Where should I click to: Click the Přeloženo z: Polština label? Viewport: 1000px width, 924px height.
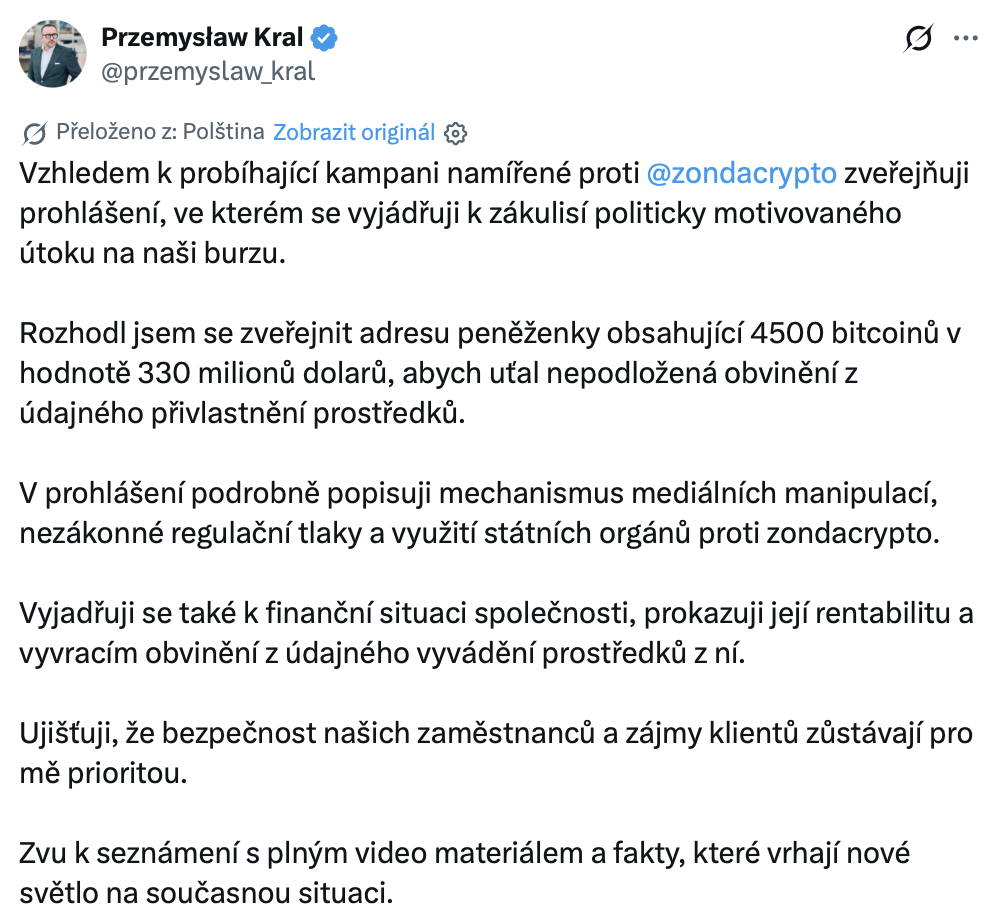pos(160,132)
